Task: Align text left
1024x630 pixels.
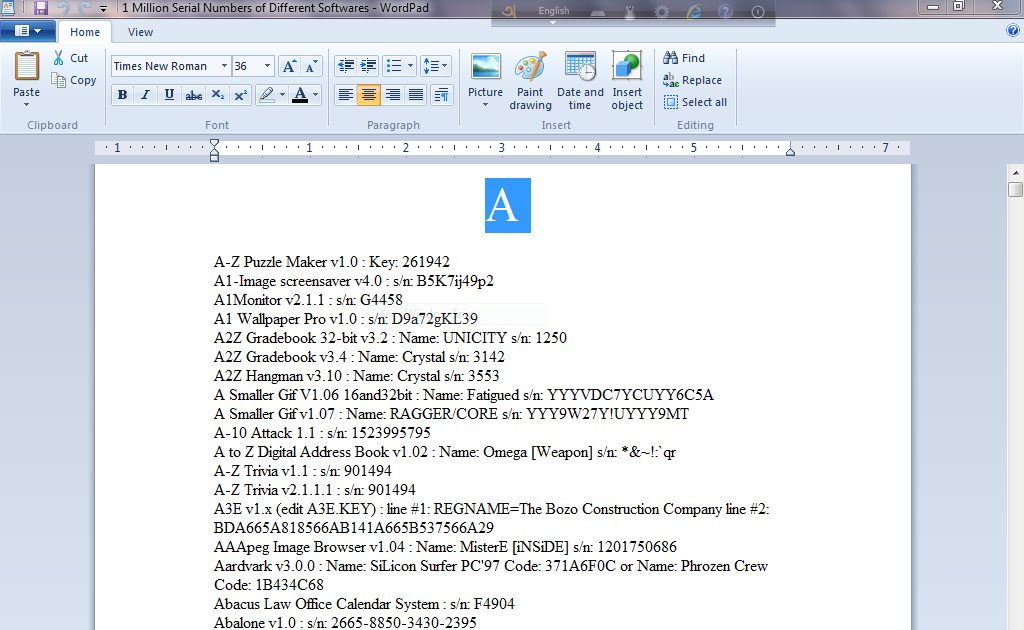Action: coord(345,95)
